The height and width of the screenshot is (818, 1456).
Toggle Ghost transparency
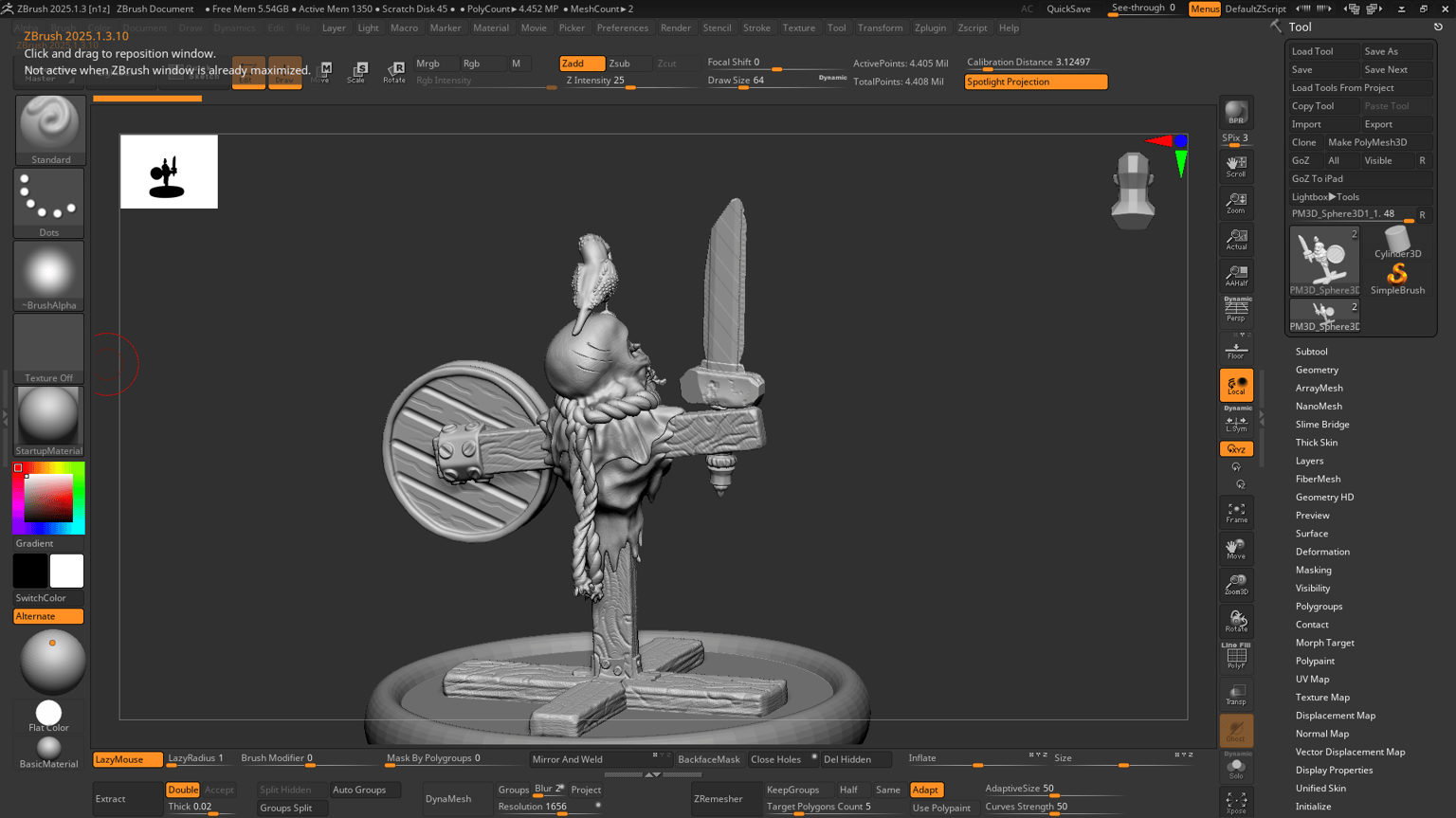pyautogui.click(x=1236, y=731)
